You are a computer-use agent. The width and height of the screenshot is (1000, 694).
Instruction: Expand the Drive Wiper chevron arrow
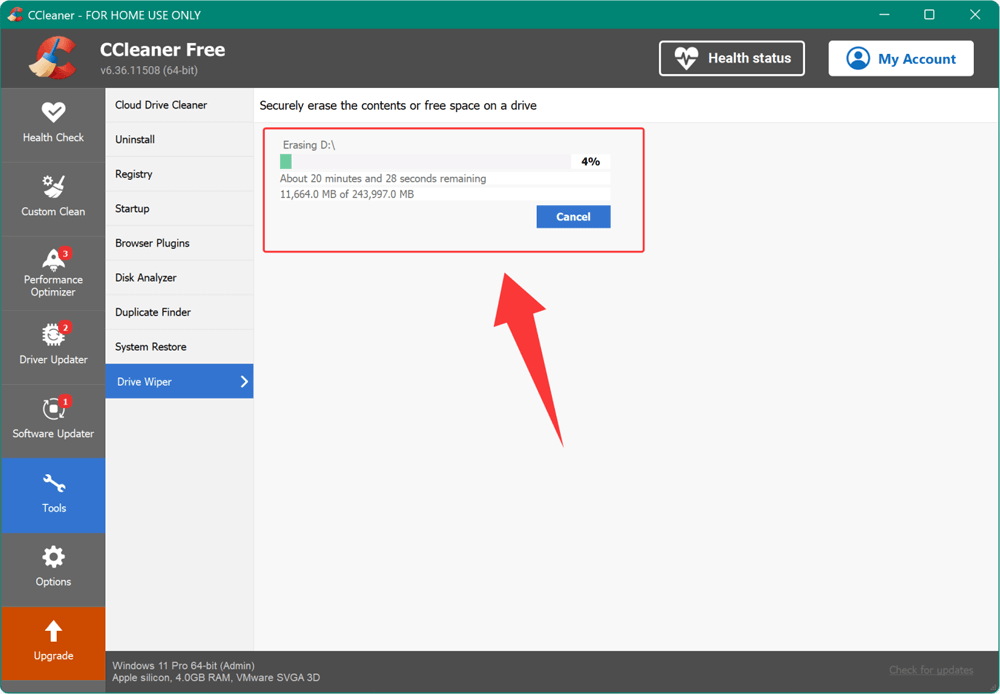(244, 381)
